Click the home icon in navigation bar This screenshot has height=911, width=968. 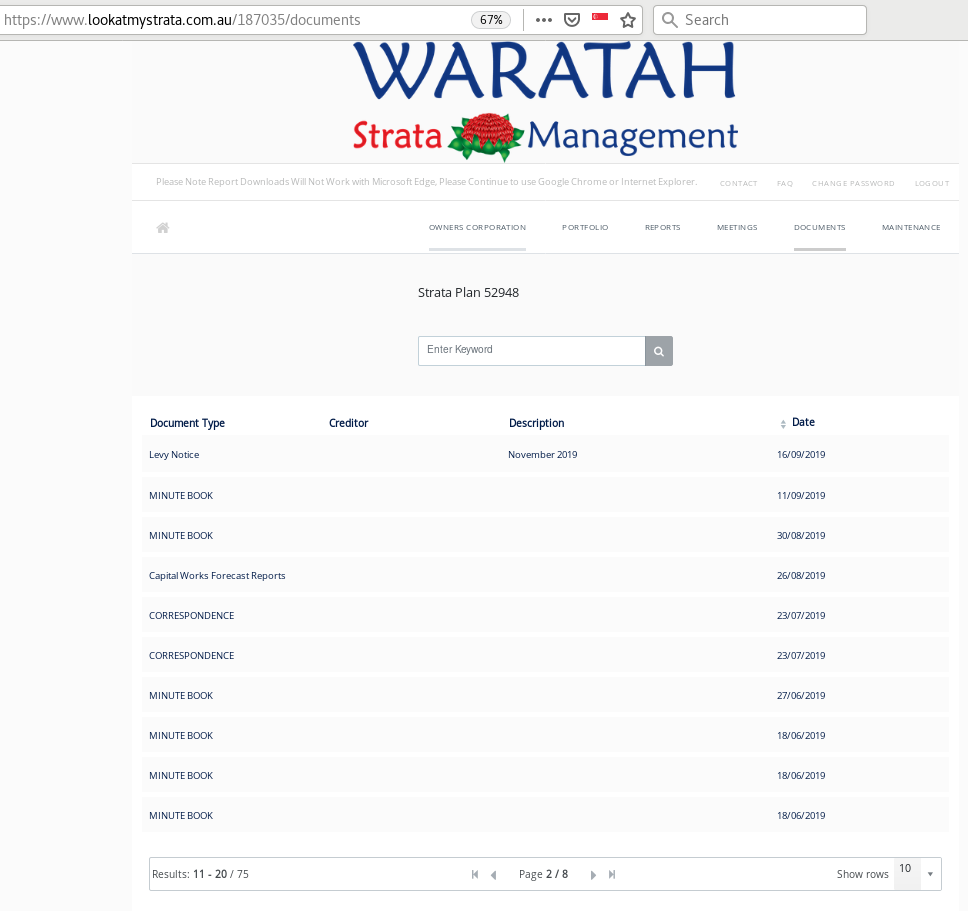coord(163,228)
